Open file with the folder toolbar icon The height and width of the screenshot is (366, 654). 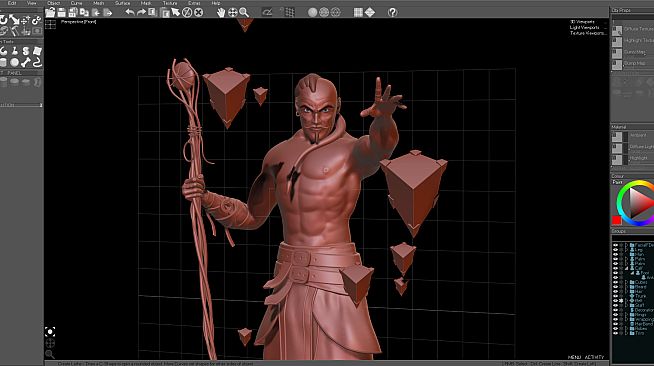pyautogui.click(x=50, y=13)
